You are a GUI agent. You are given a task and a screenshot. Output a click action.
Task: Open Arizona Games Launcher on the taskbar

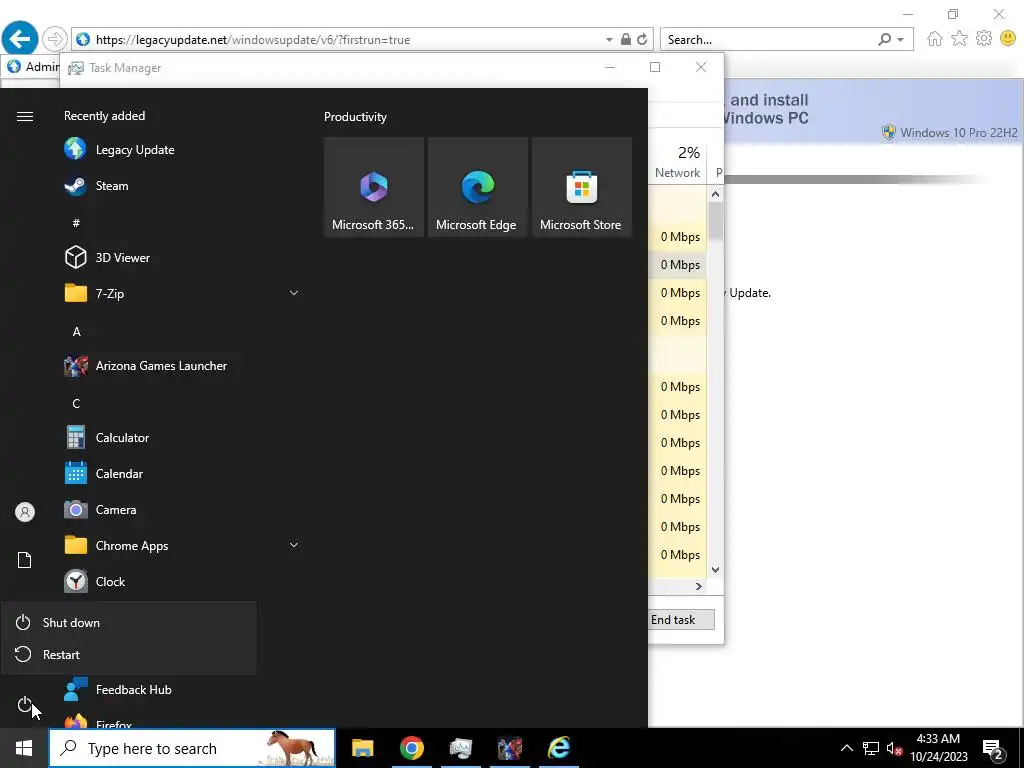click(x=509, y=748)
